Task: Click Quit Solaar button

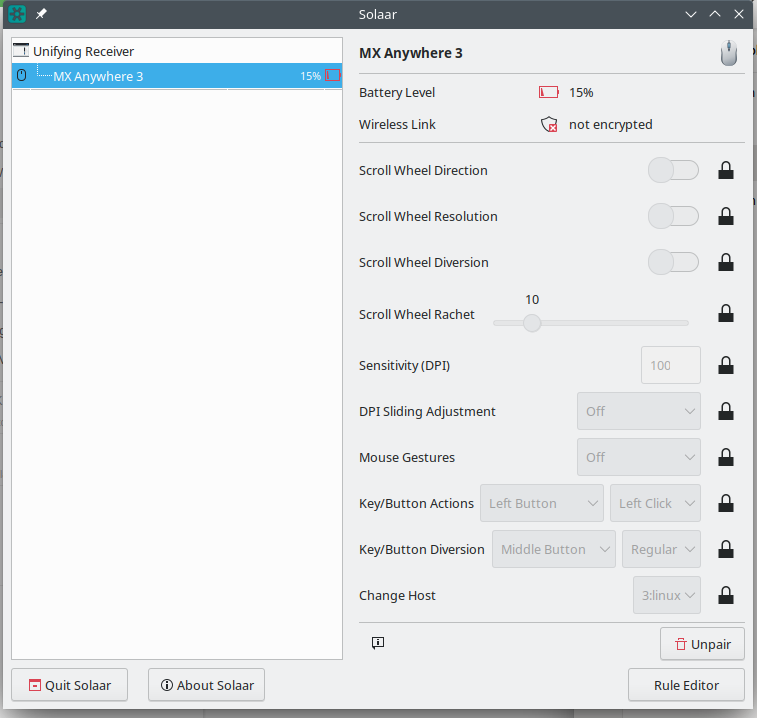Action: [x=70, y=685]
